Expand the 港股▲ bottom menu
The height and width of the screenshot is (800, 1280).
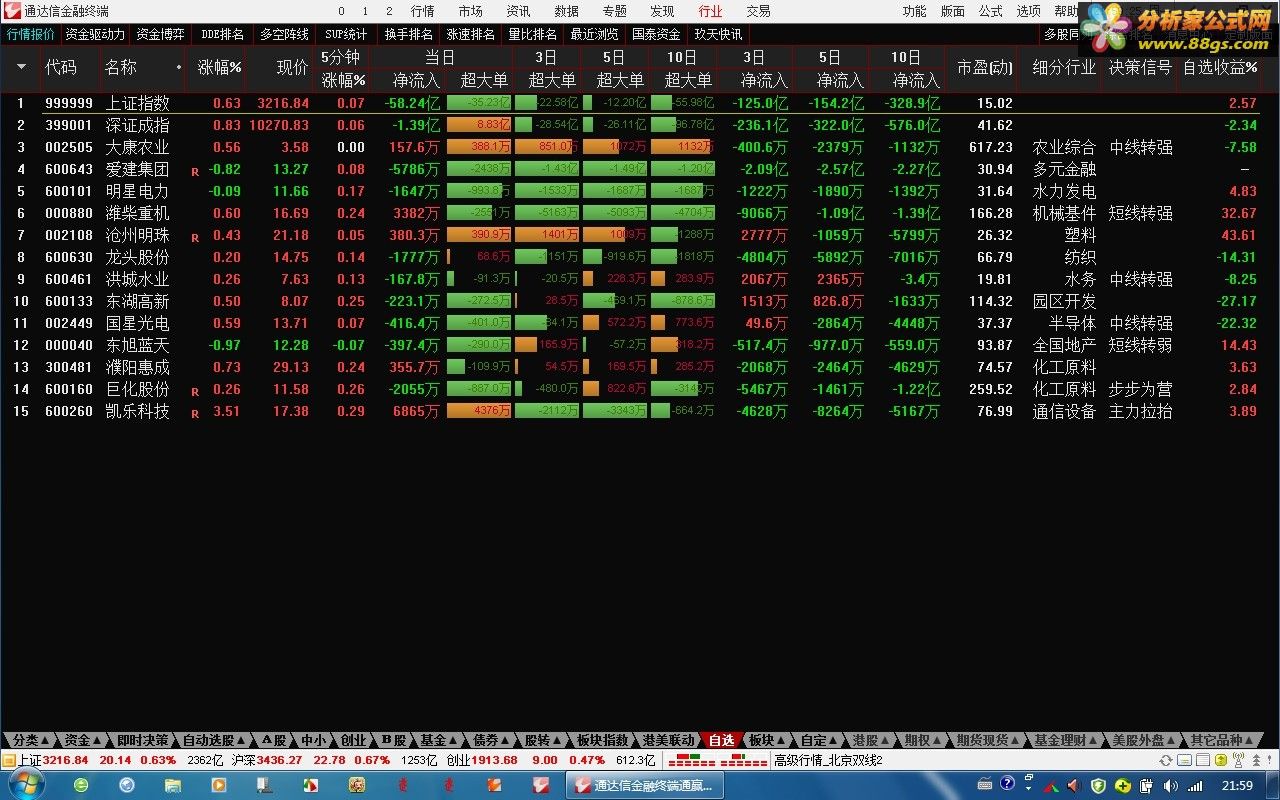(x=871, y=740)
